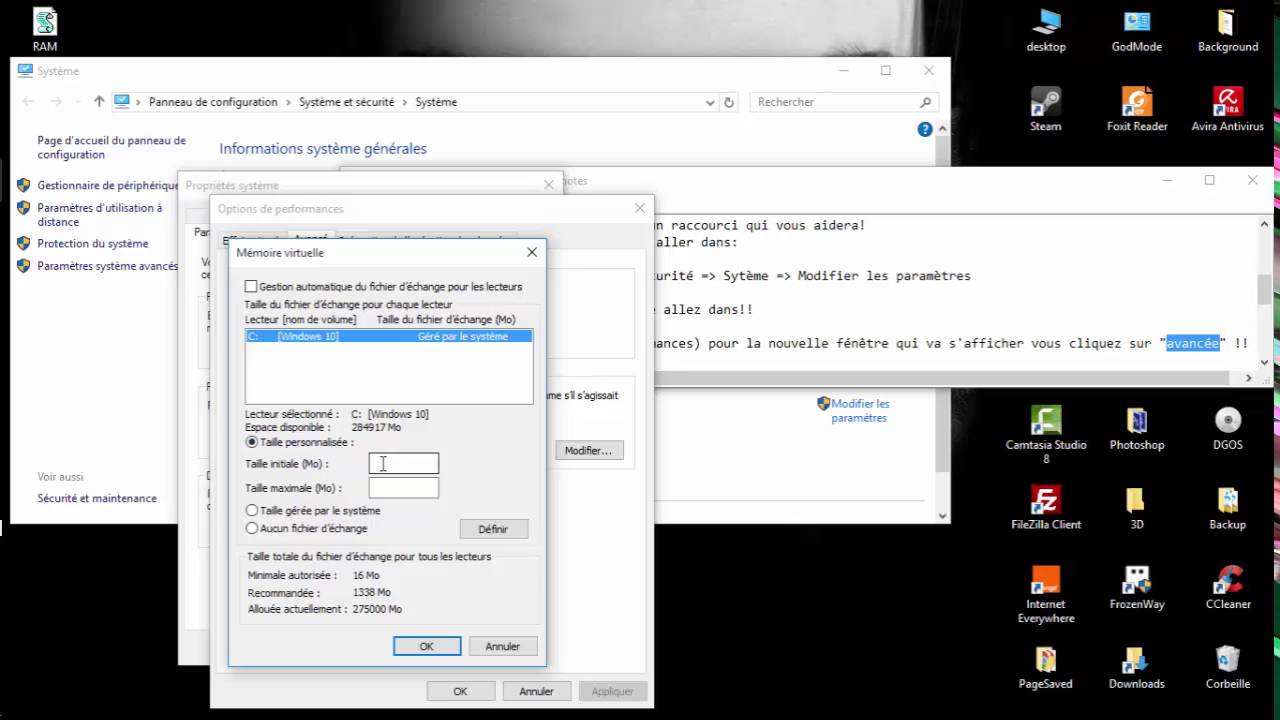Click Page d'accueil du panneau de configuration
Viewport: 1280px width, 720px height.
pyautogui.click(x=111, y=148)
